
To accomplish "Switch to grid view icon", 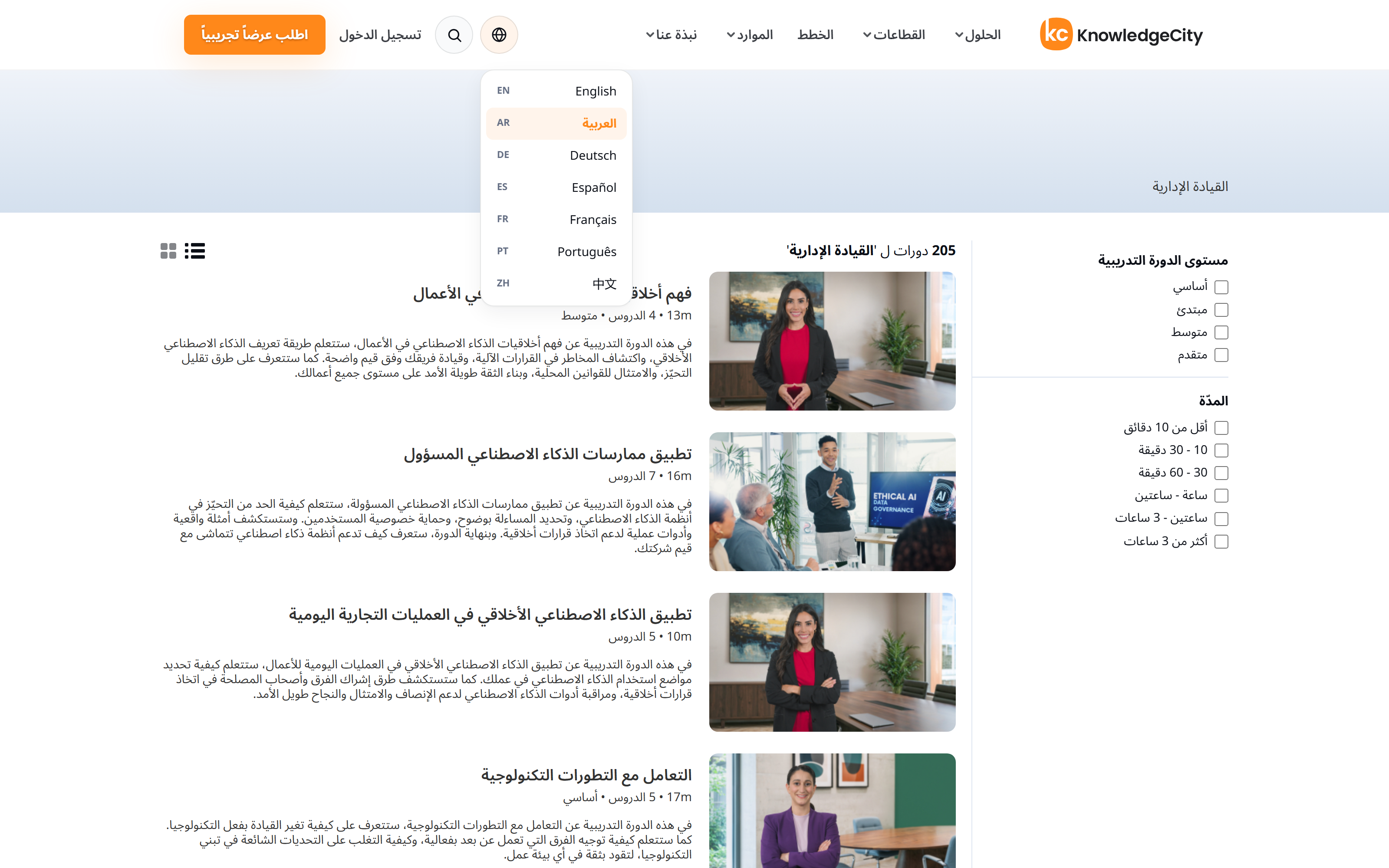I will tap(168, 251).
